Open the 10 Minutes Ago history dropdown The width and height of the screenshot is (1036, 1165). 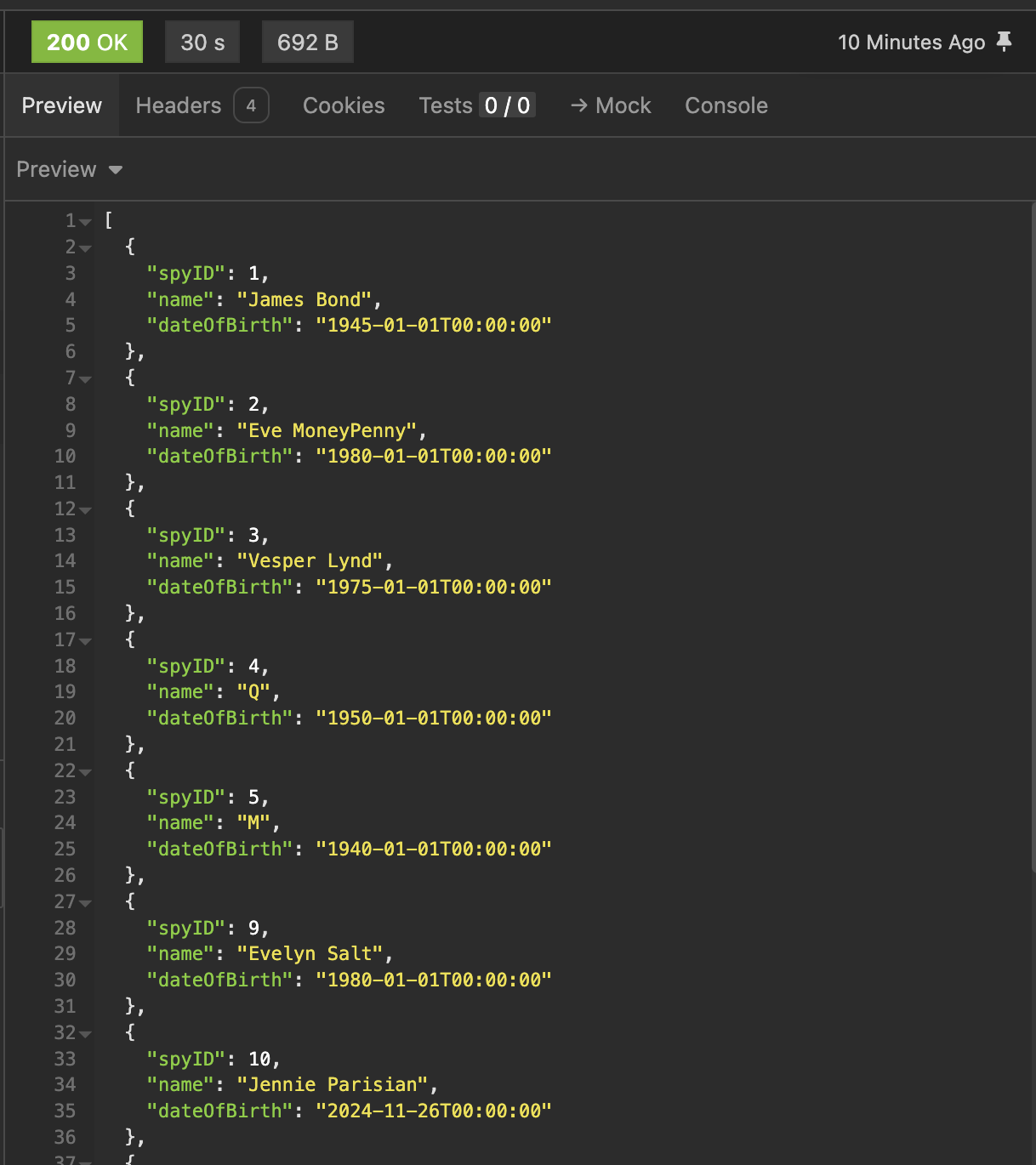pyautogui.click(x=911, y=43)
